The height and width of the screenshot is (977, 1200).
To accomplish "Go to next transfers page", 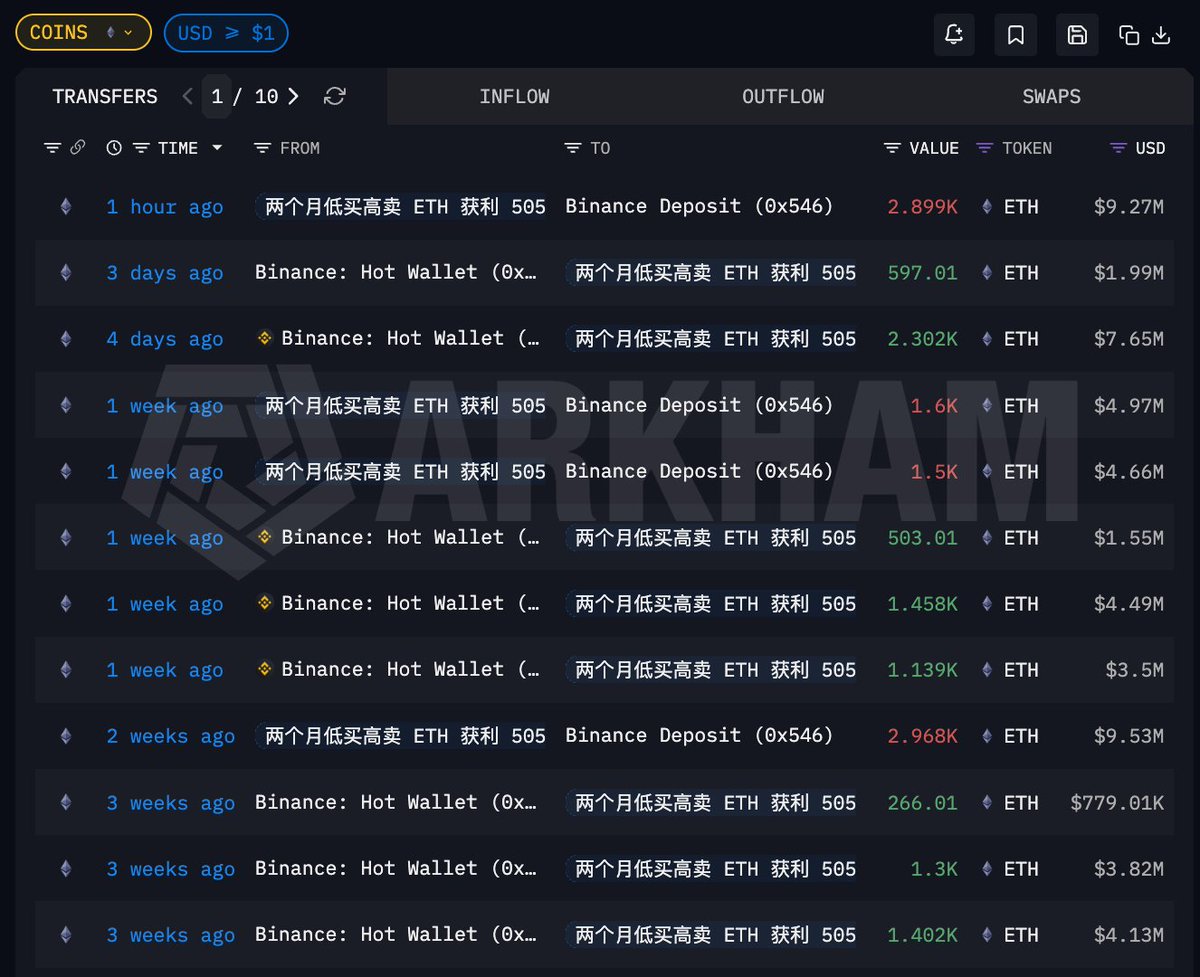I will [293, 96].
